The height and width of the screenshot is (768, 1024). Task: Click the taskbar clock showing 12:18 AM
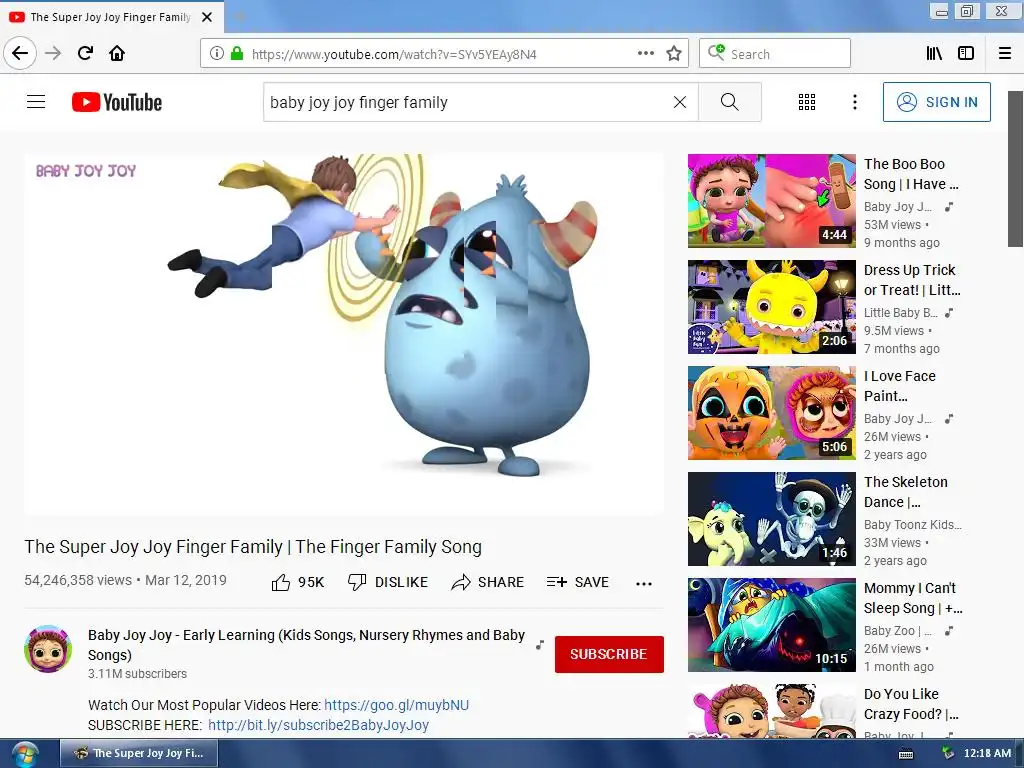click(987, 753)
